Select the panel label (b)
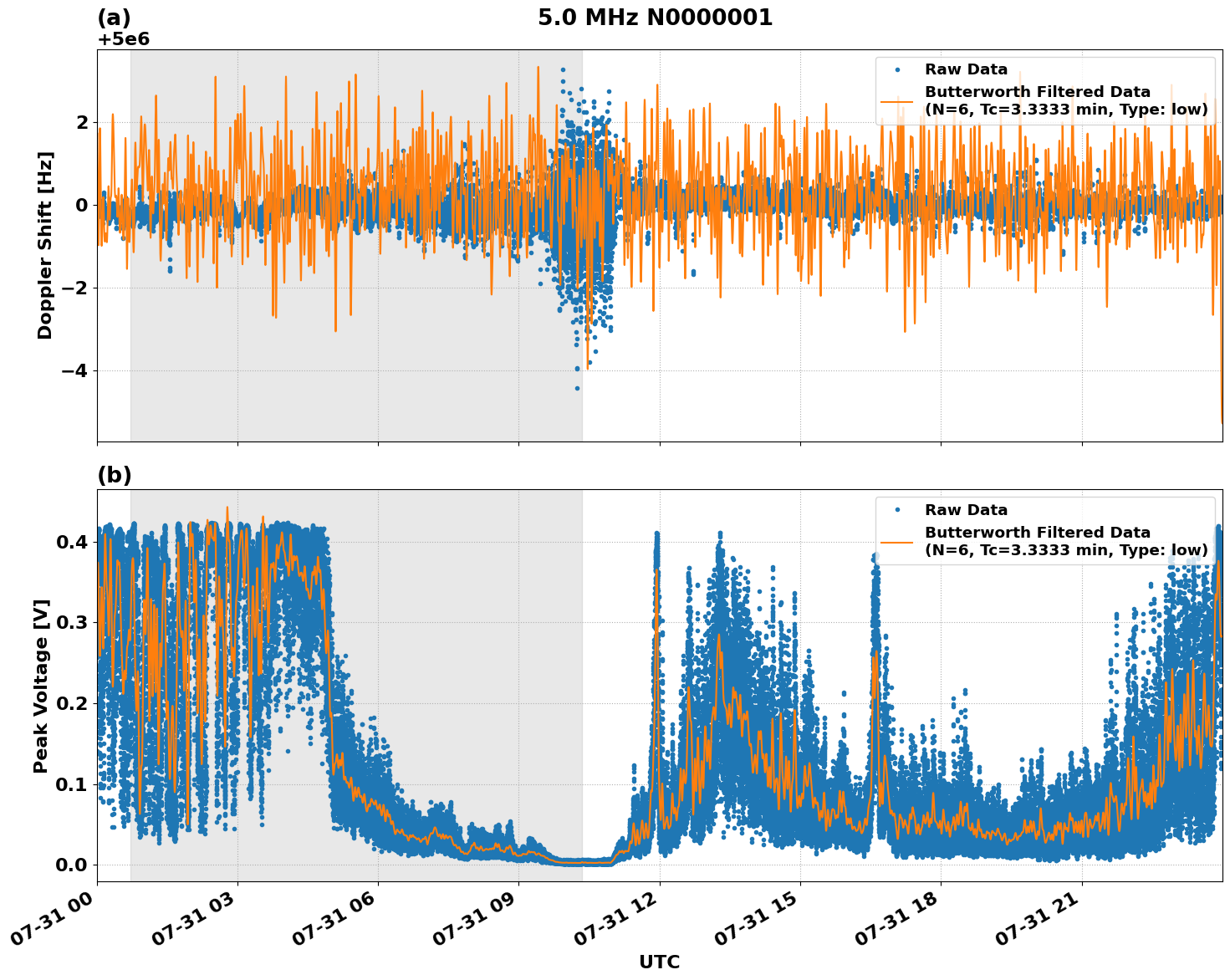 click(x=115, y=474)
